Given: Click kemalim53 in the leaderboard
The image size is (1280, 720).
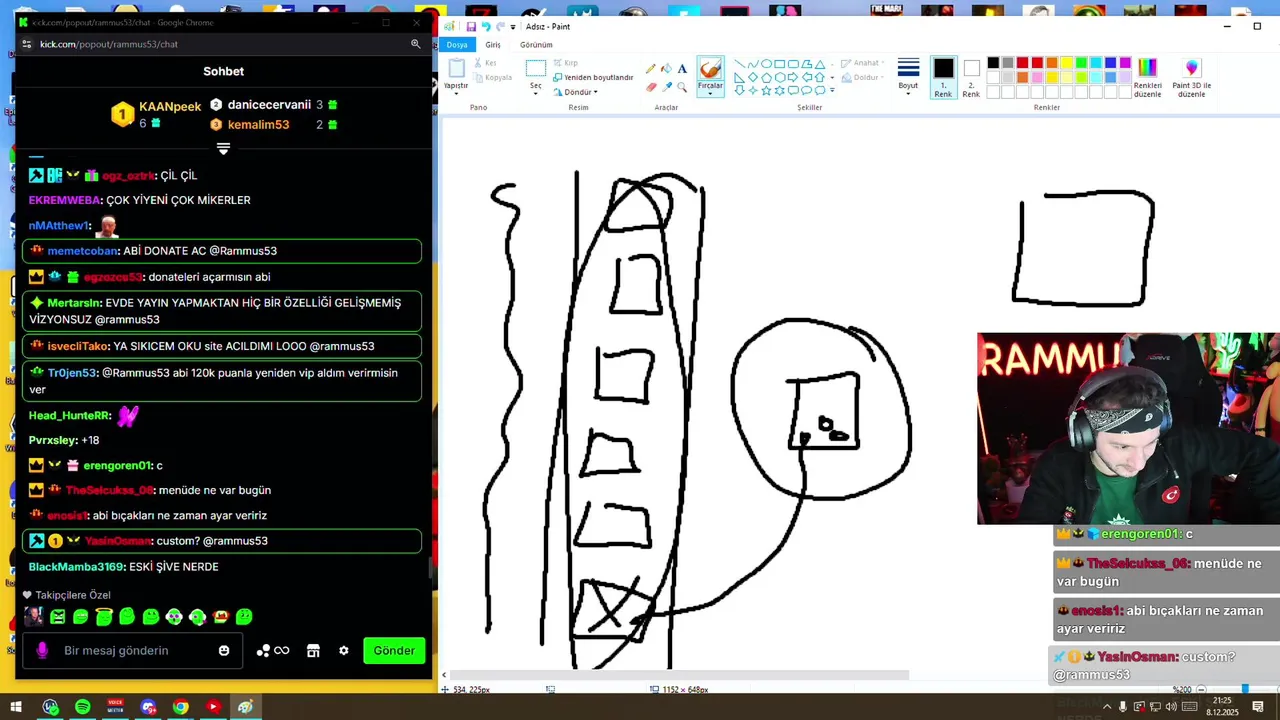Looking at the screenshot, I should (258, 125).
